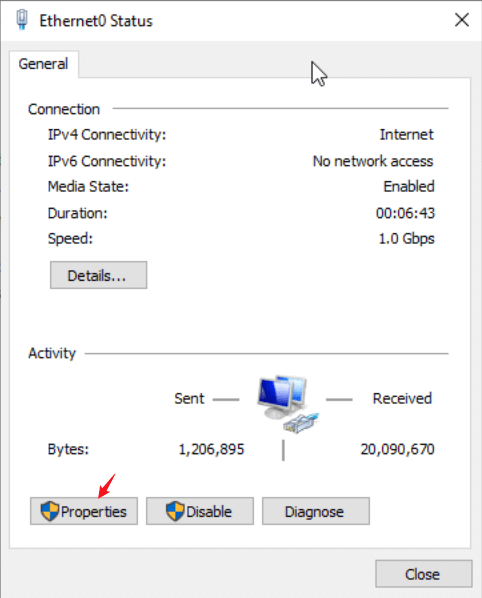The image size is (482, 598).
Task: Click the shield icon on Disable button
Action: pyautogui.click(x=175, y=511)
